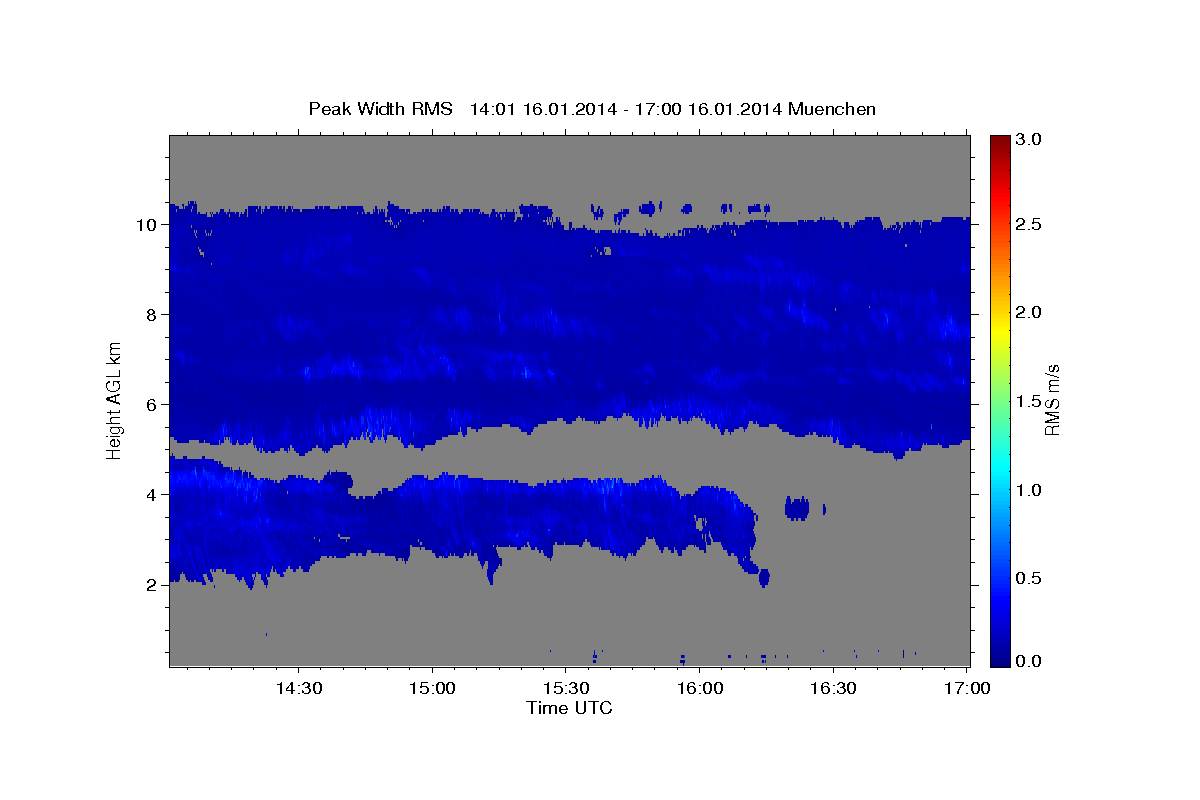Click the 'Height AGL km' axis label

point(114,400)
